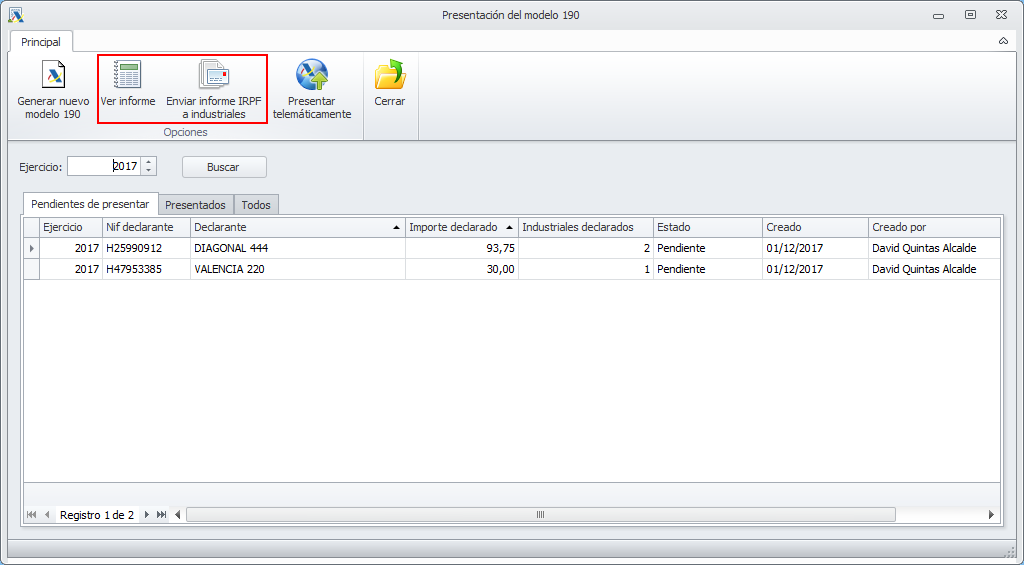Viewport: 1024px width, 565px height.
Task: Sort by Creado column header
Action: 815,227
